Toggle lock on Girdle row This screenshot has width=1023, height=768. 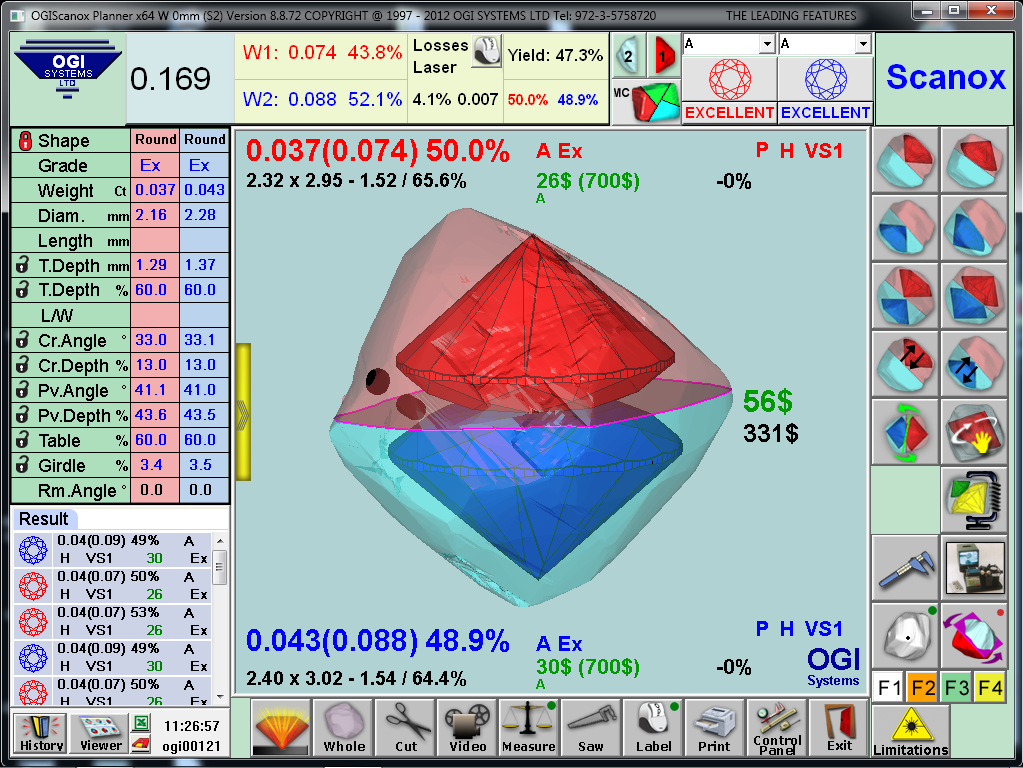coord(22,465)
